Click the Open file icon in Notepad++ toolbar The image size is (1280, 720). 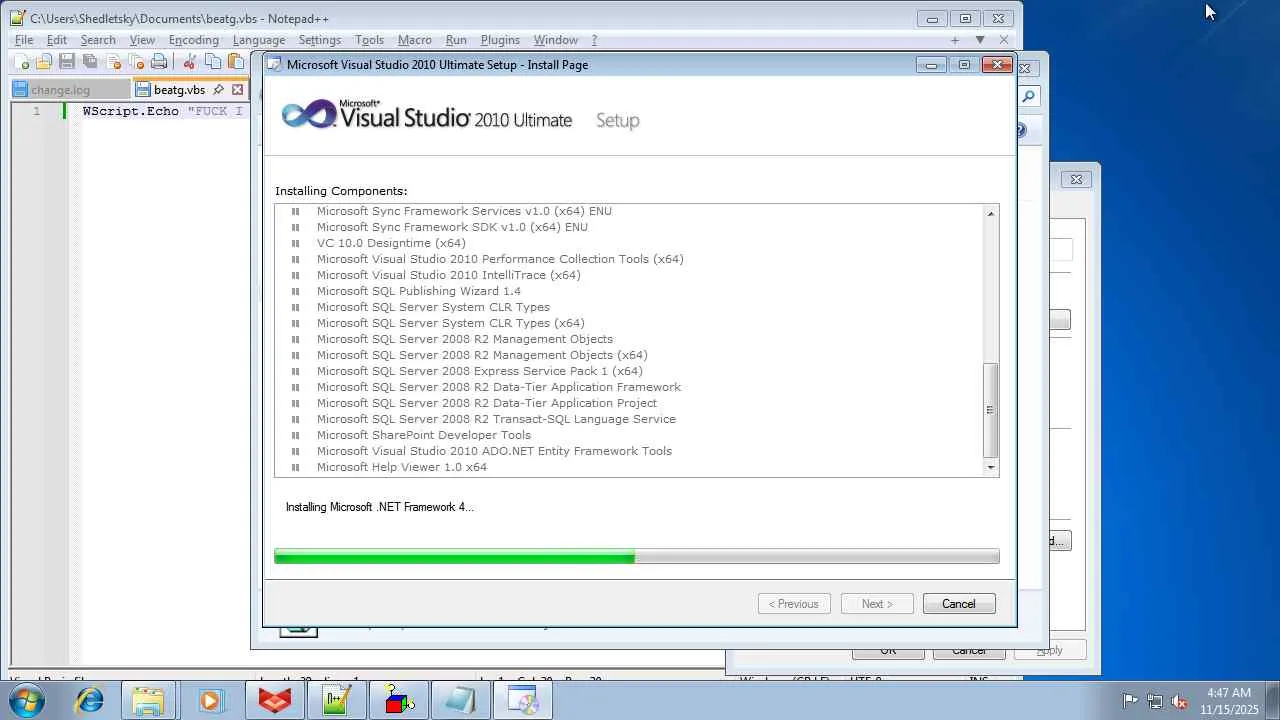click(x=43, y=62)
